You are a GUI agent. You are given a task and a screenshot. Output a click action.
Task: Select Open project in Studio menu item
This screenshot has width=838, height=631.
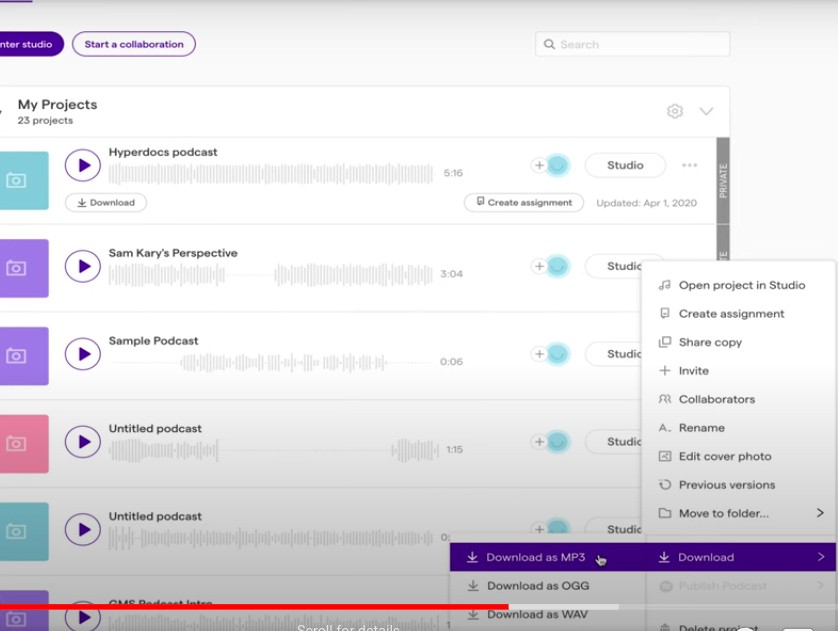(x=741, y=285)
